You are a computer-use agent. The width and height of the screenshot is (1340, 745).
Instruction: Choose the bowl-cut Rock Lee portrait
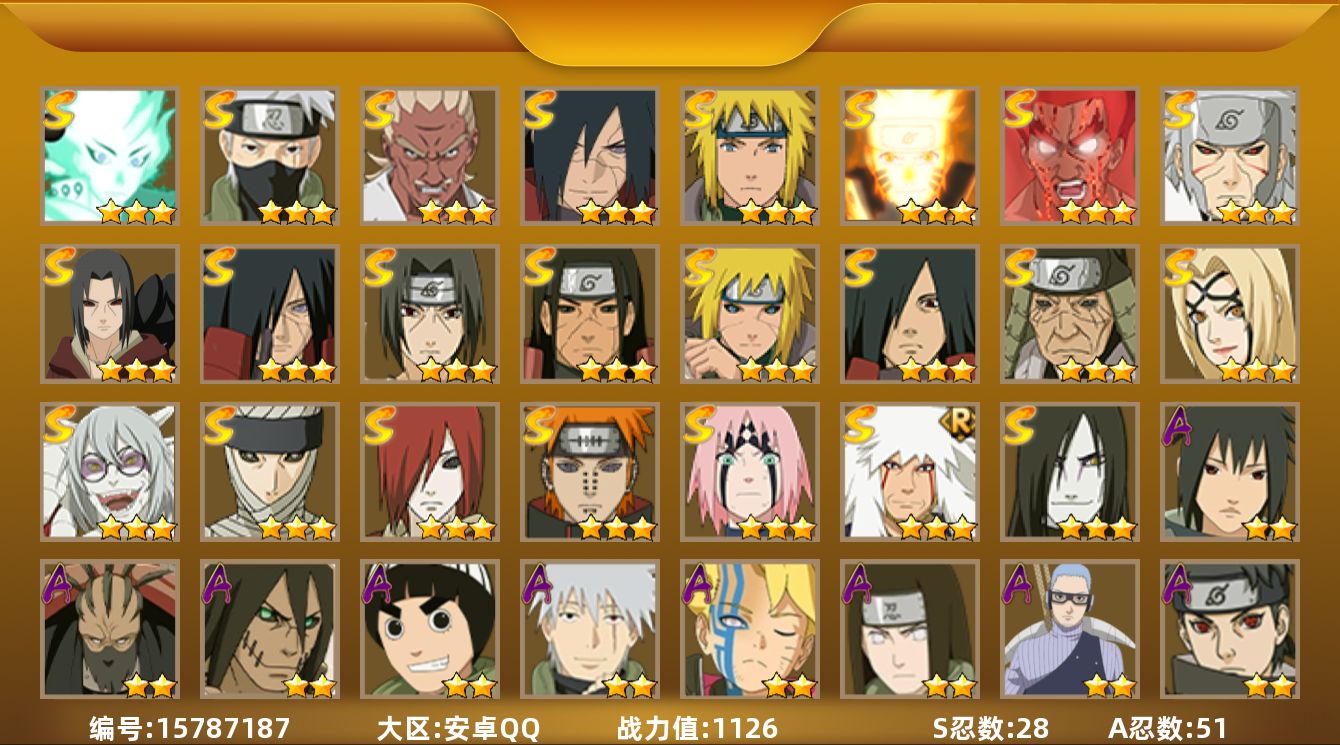[429, 629]
